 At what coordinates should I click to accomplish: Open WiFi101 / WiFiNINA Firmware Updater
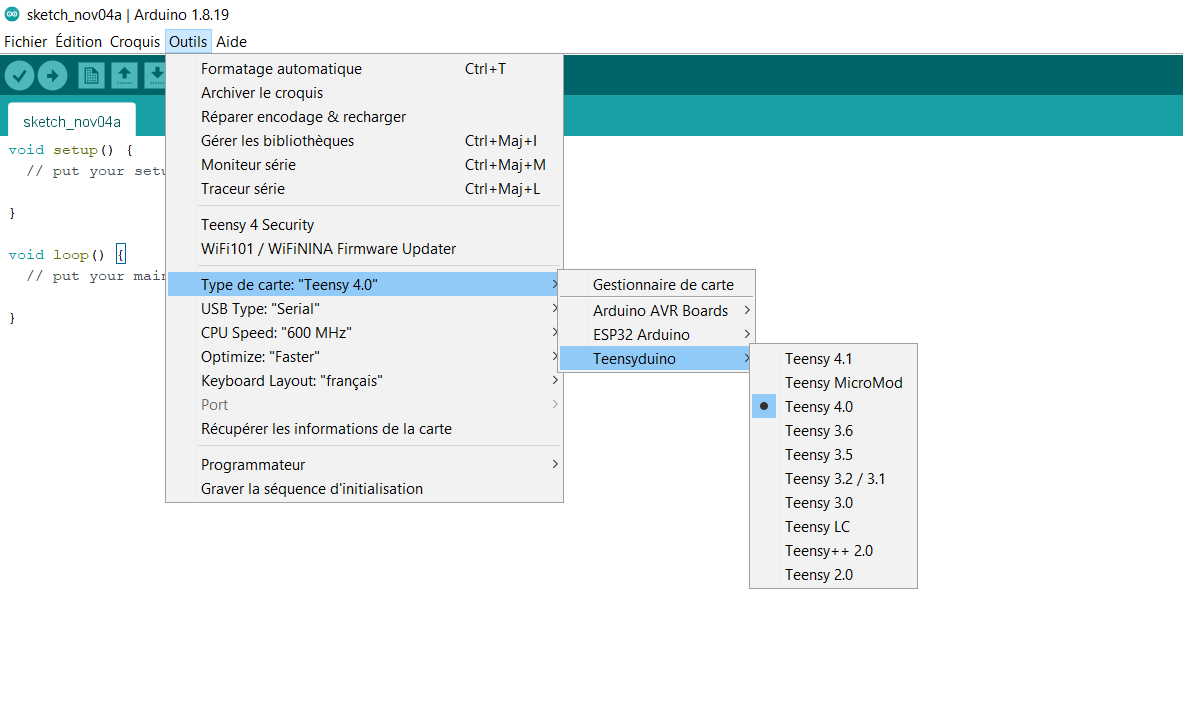click(364, 249)
